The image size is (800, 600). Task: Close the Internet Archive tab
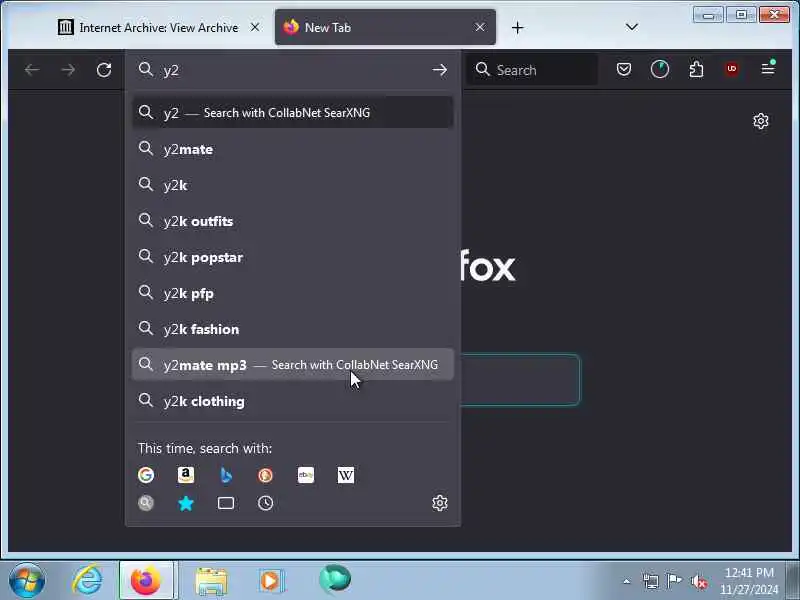(255, 27)
